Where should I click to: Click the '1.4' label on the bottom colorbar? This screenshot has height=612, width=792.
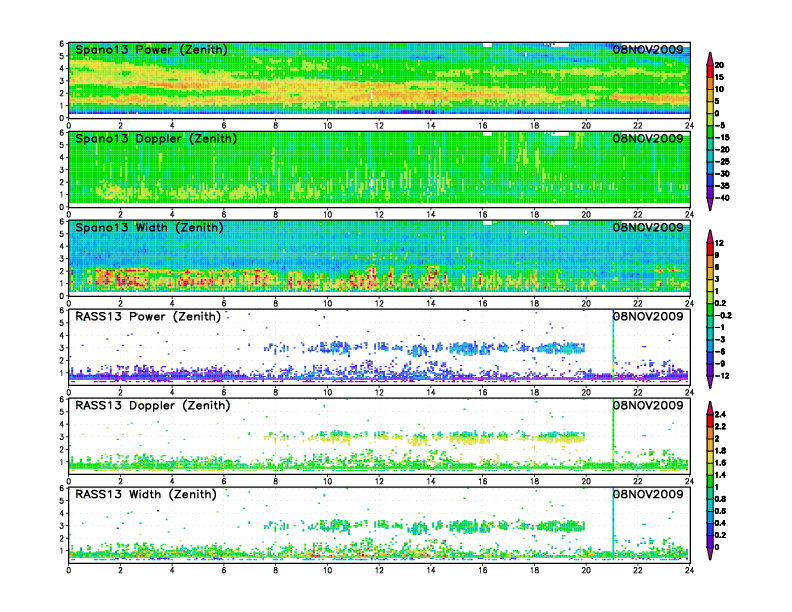point(720,475)
